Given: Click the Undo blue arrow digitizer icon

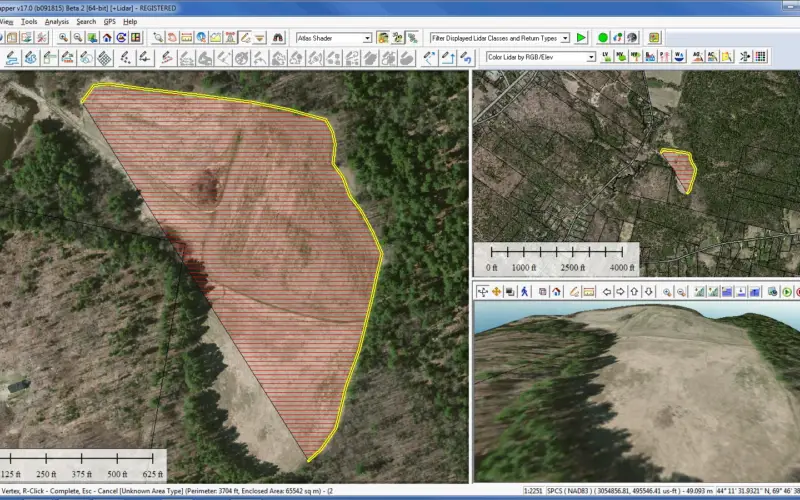Looking at the screenshot, I should click(466, 58).
